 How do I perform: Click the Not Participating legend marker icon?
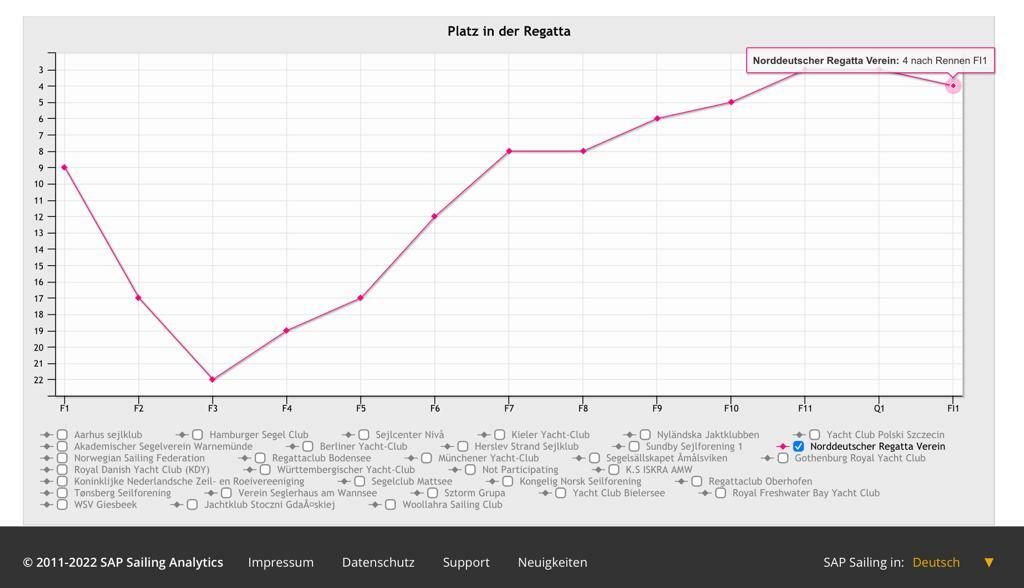pyautogui.click(x=455, y=470)
